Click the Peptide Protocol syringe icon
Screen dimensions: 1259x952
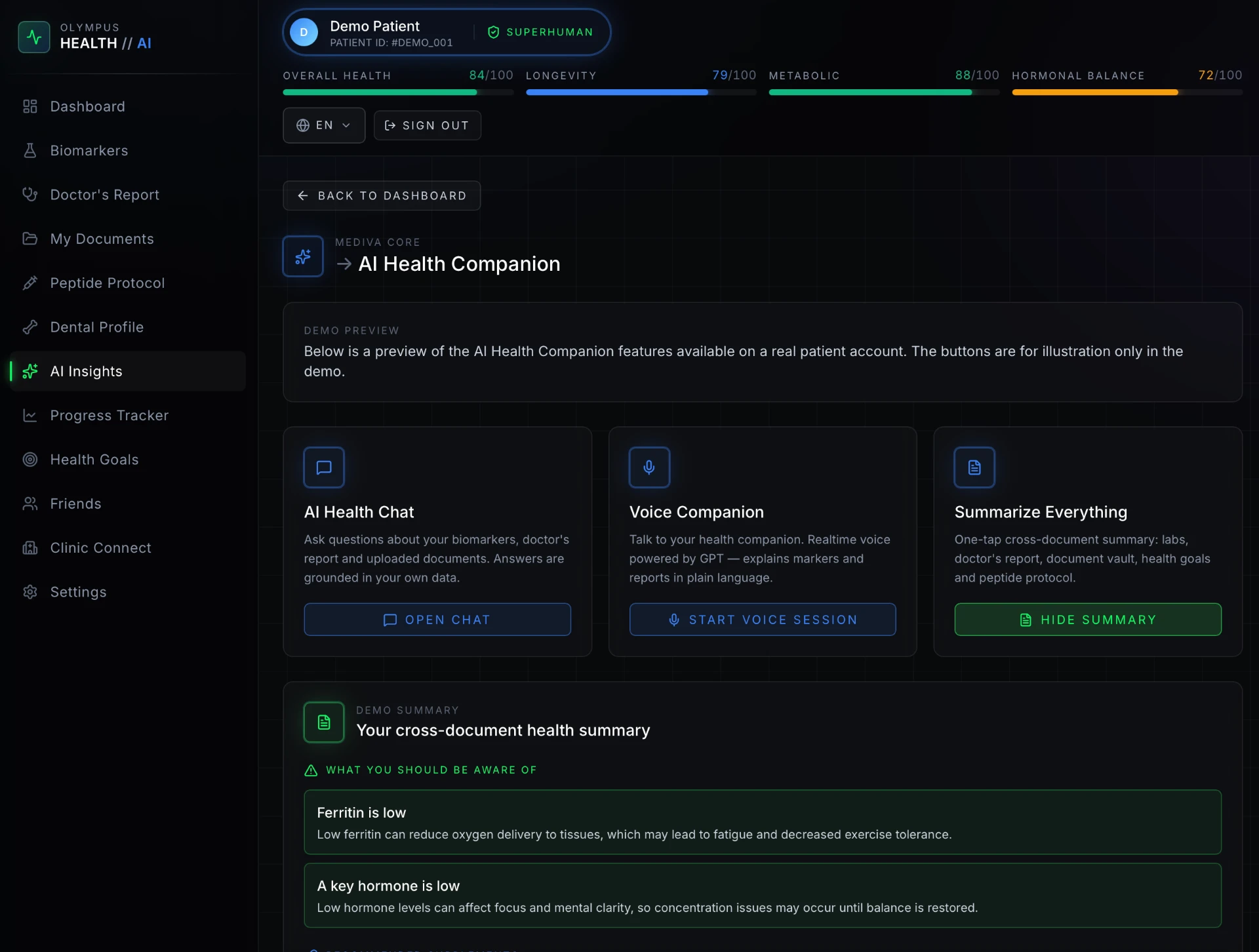click(30, 283)
